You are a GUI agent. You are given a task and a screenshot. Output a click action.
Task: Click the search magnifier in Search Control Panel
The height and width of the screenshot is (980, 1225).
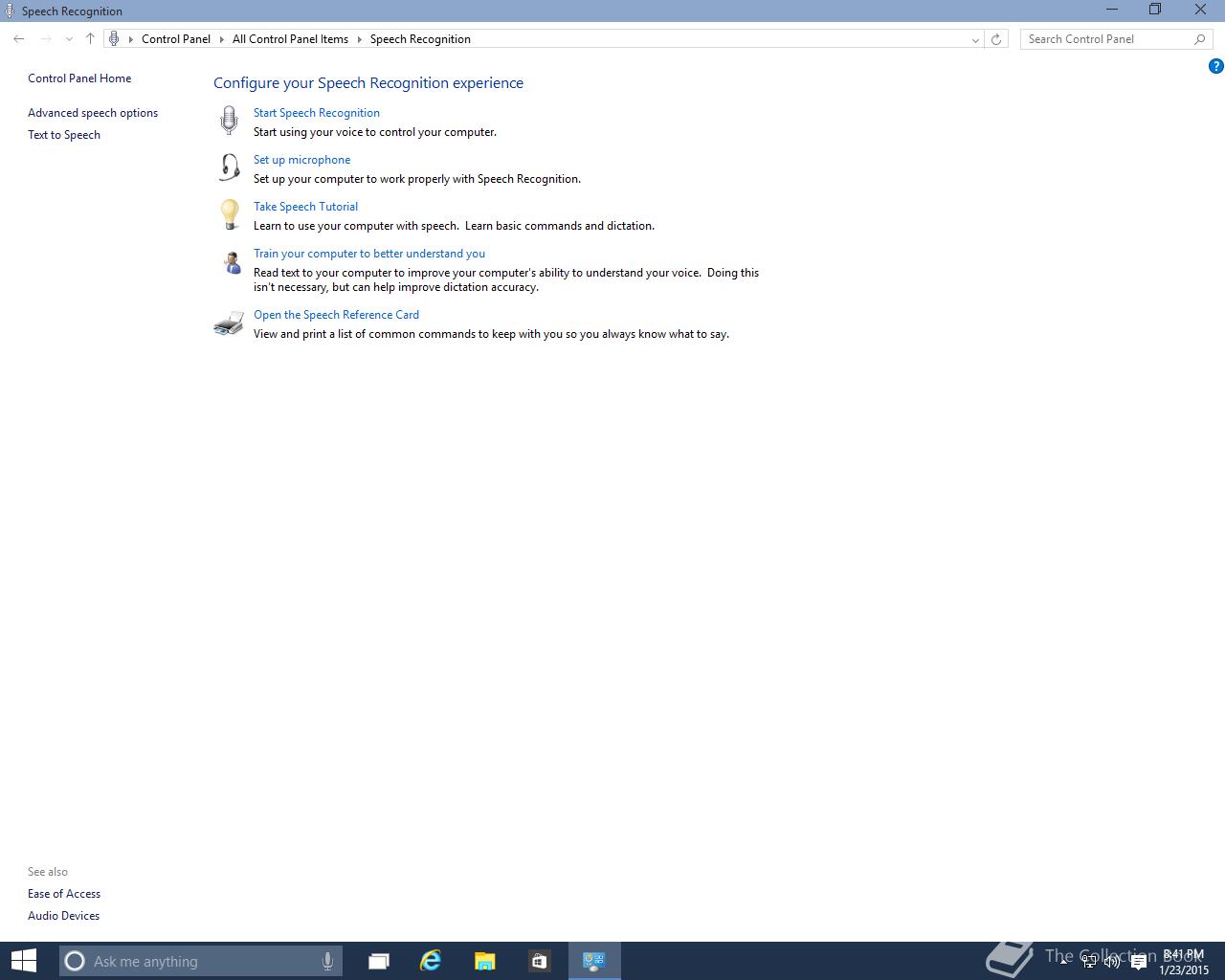click(1199, 39)
